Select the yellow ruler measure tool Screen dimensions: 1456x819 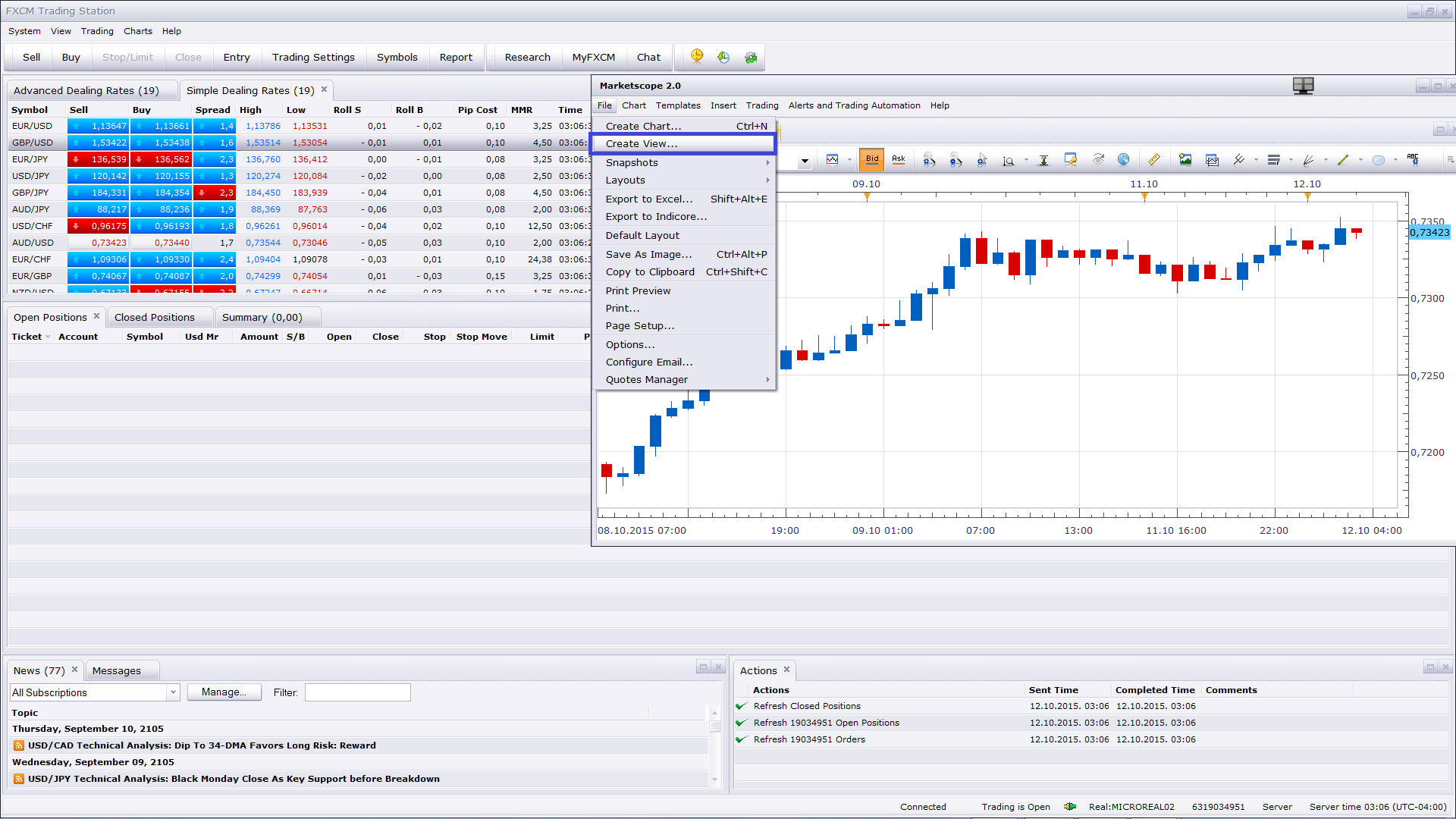[1153, 159]
